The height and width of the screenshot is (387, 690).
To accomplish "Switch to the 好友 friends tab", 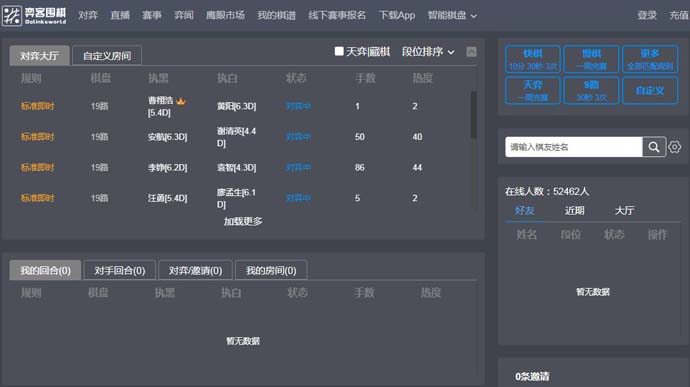I will point(525,210).
